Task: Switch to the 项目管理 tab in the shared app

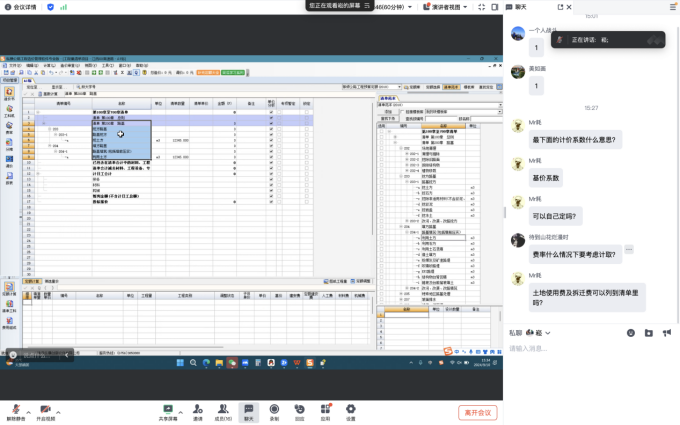Action: pos(10,80)
